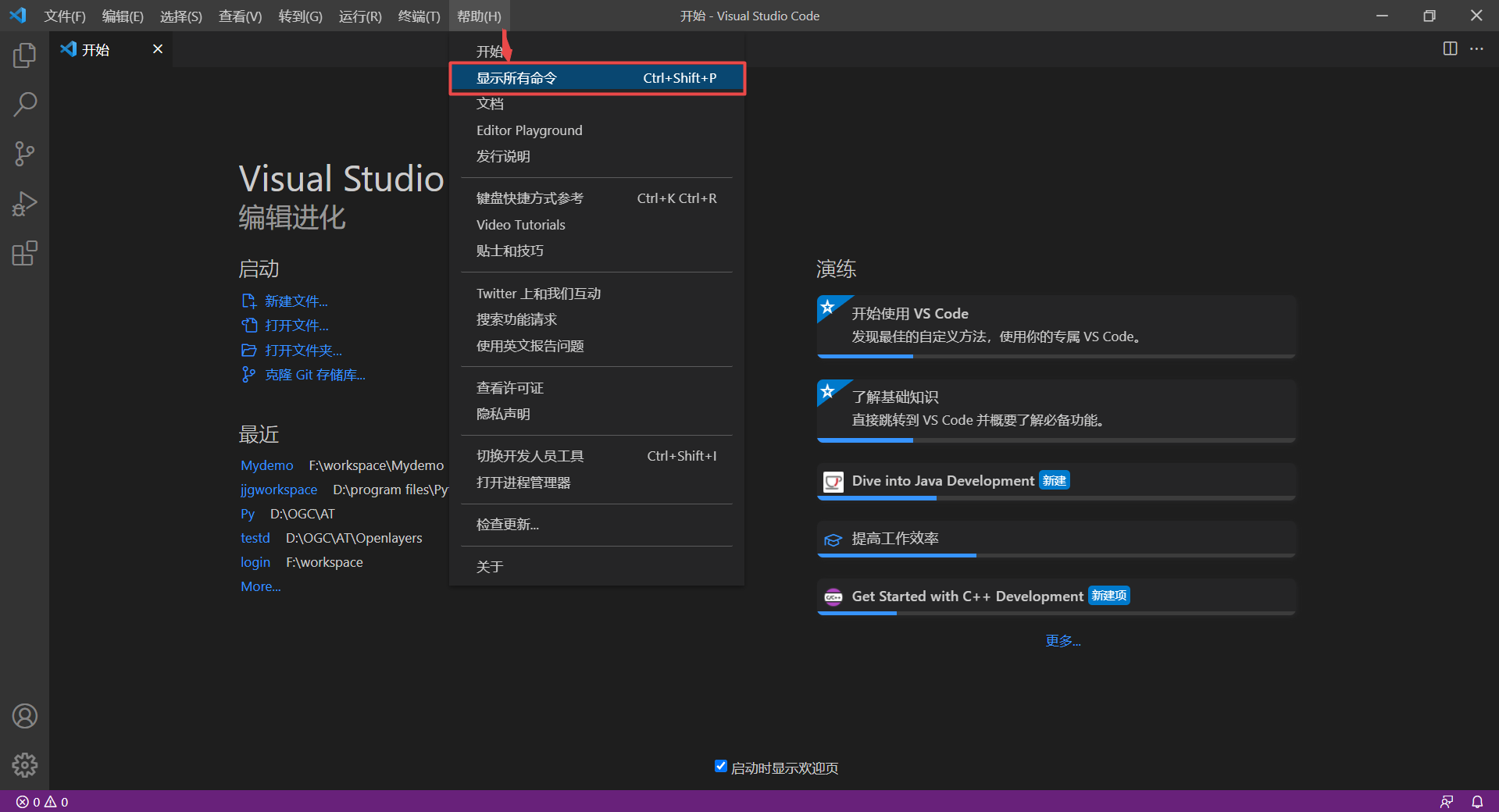Screen dimensions: 1499x812
Task: Select 搜索功能请求 menu item
Action: (x=597, y=319)
